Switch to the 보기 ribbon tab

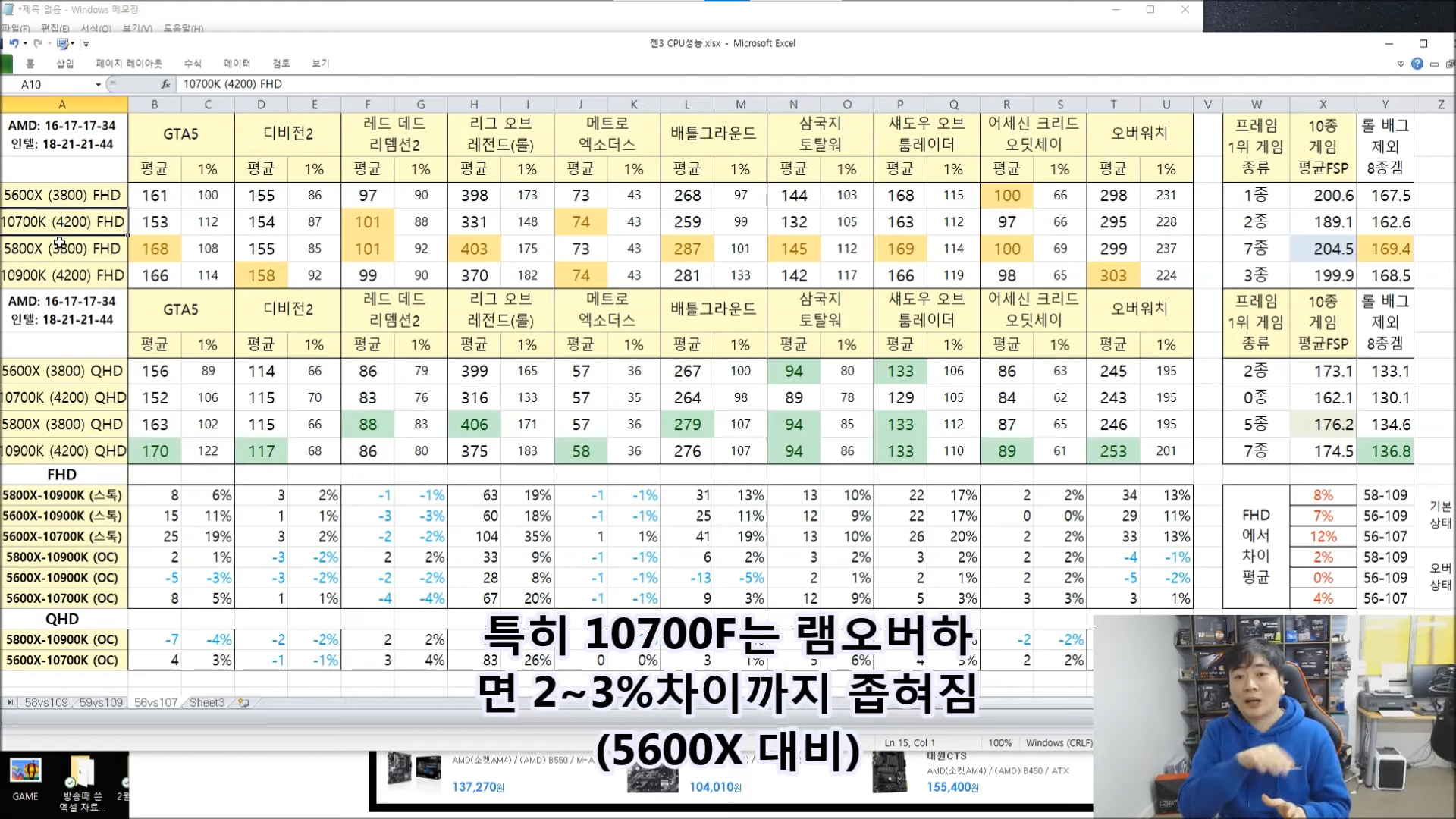click(321, 64)
